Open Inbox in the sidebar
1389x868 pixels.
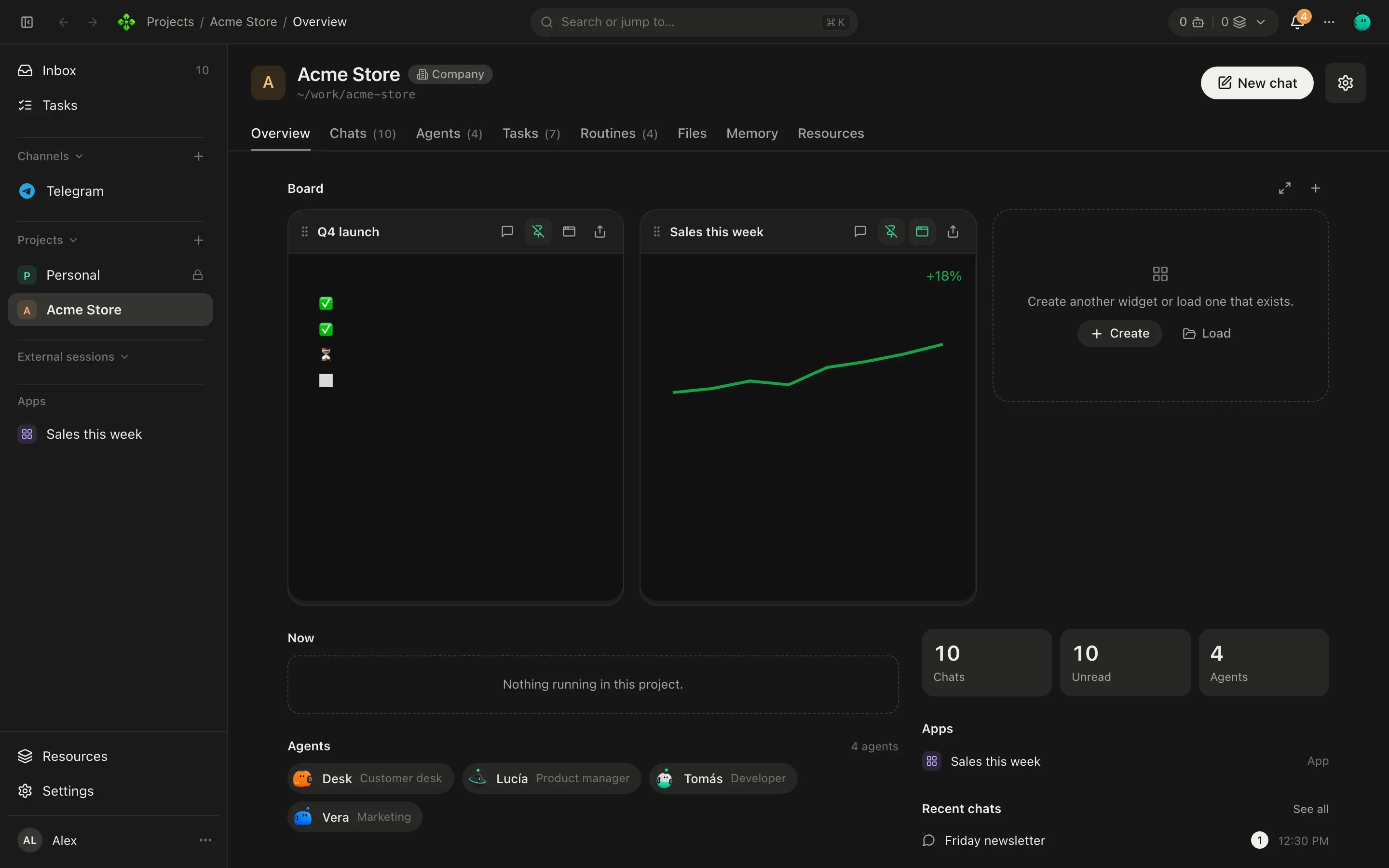110,70
